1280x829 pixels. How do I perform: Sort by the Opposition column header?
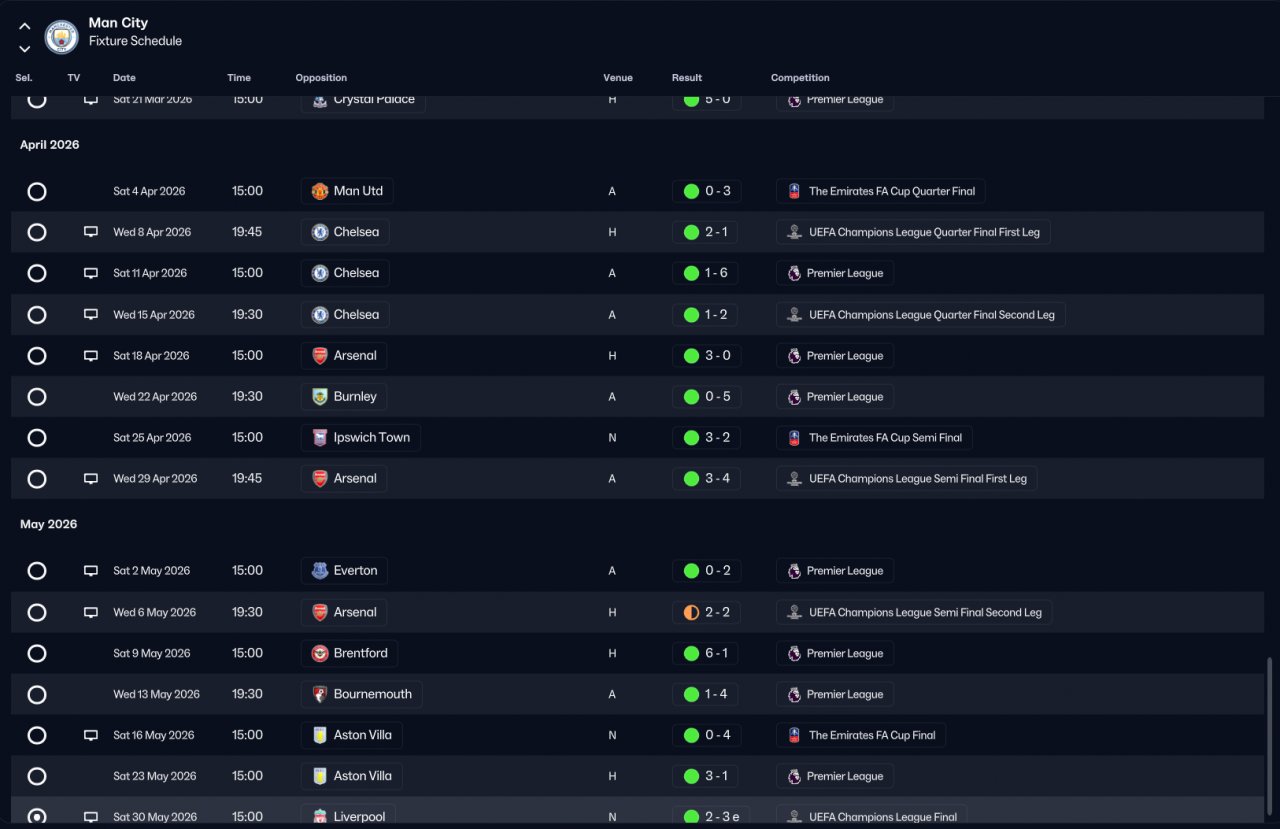(321, 78)
